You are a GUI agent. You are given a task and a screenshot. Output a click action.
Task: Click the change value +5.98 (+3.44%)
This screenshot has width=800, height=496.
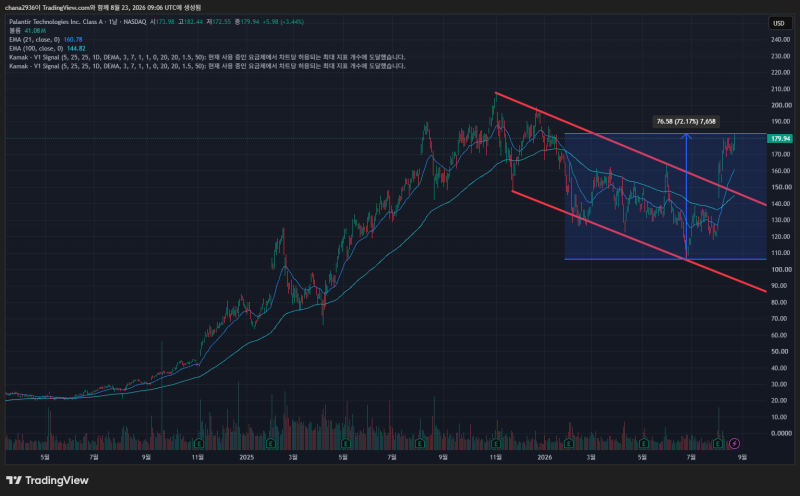pos(283,22)
